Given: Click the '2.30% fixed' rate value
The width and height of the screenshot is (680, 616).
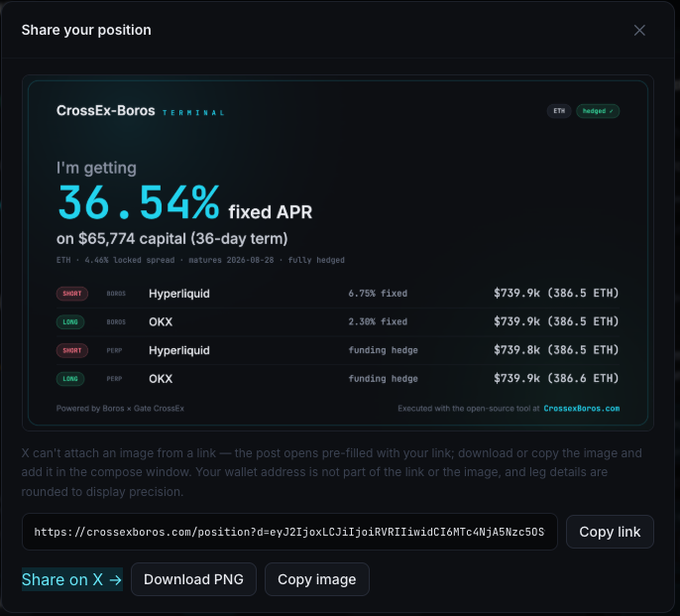Looking at the screenshot, I should point(378,321).
